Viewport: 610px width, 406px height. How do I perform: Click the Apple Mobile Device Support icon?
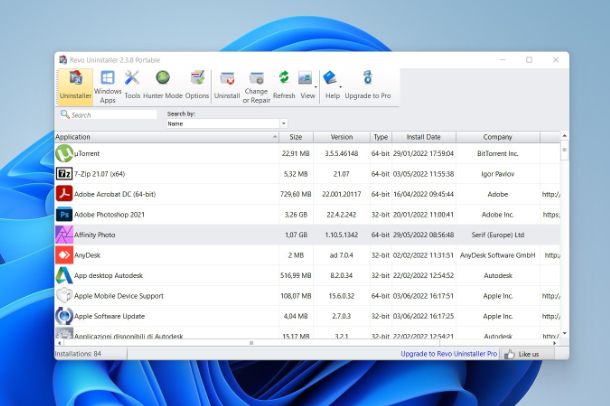point(64,295)
